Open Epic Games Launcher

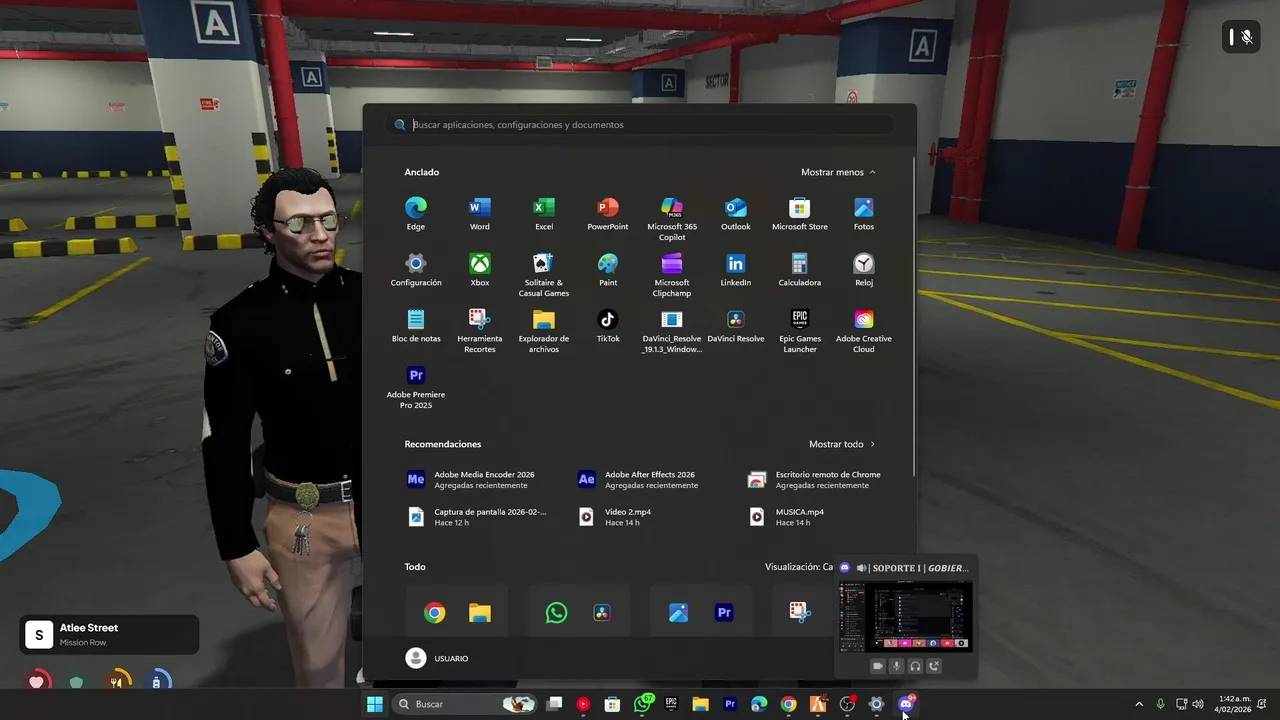[x=800, y=330]
